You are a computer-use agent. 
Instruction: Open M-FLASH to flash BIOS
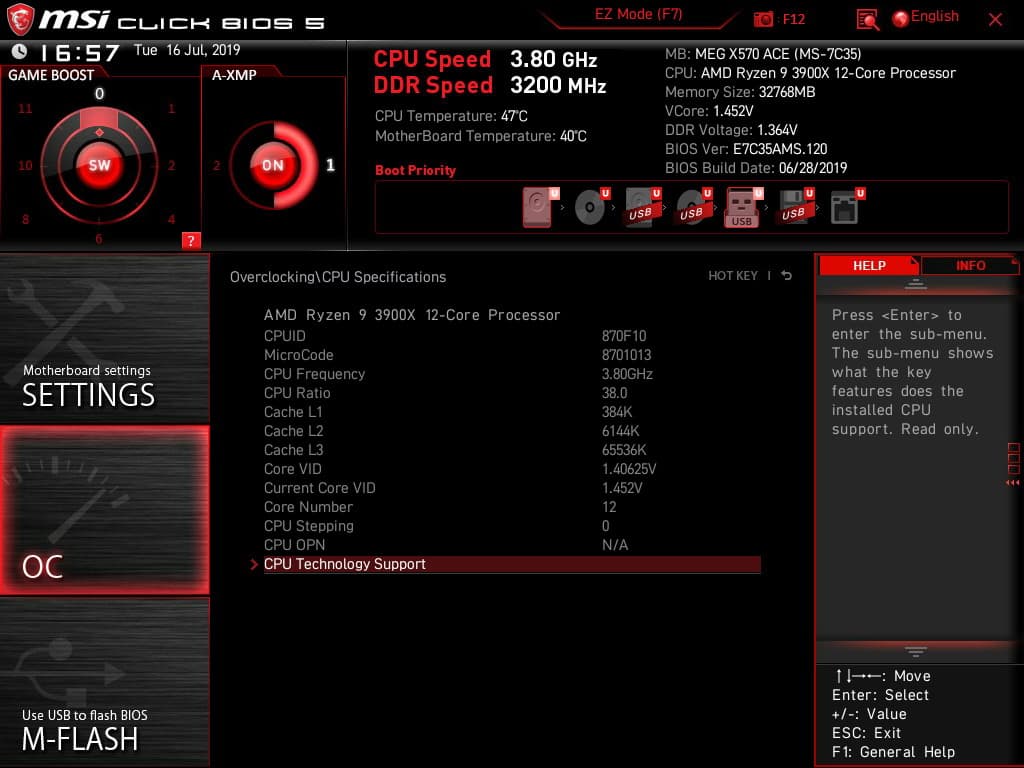coord(104,682)
